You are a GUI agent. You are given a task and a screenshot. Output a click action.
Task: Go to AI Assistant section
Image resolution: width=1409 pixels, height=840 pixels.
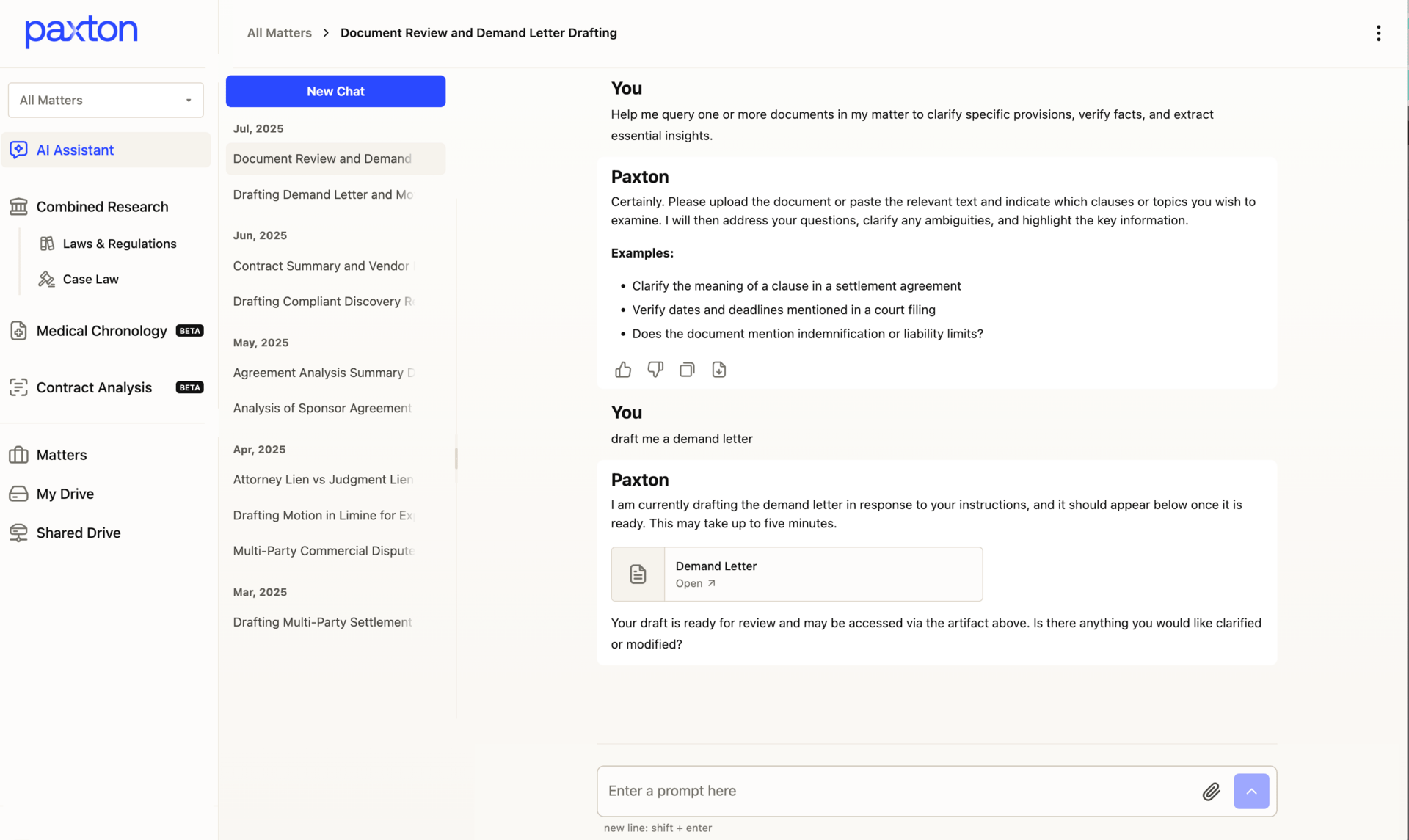75,150
